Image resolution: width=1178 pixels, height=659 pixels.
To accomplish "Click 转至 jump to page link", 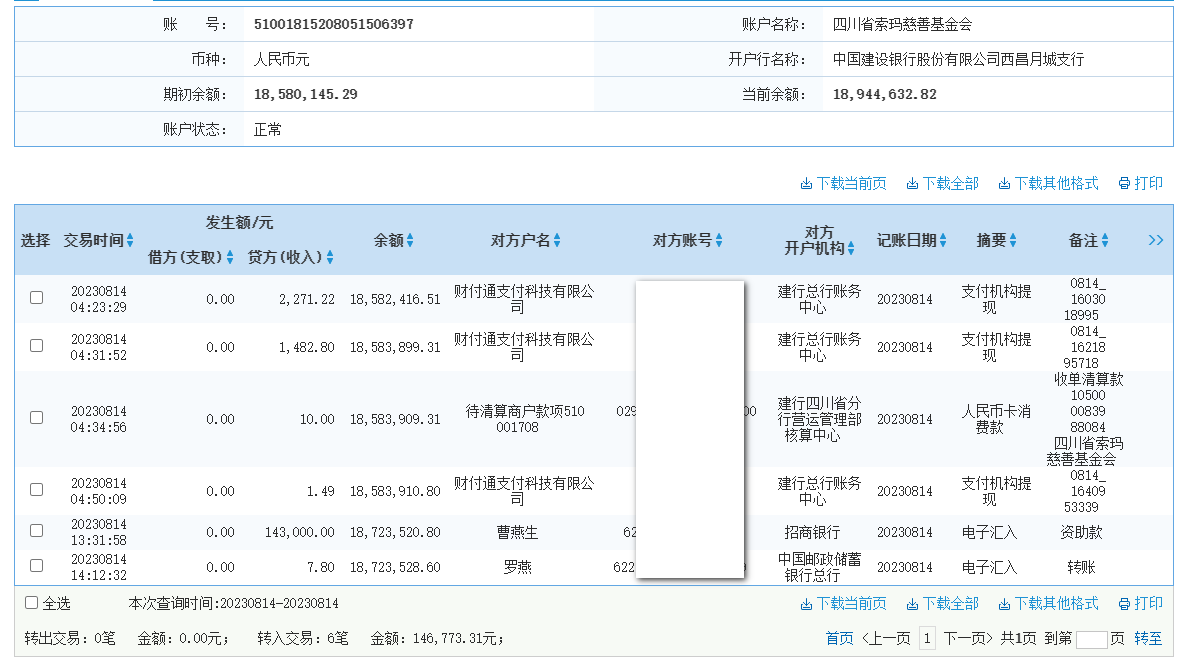I will tap(1148, 639).
